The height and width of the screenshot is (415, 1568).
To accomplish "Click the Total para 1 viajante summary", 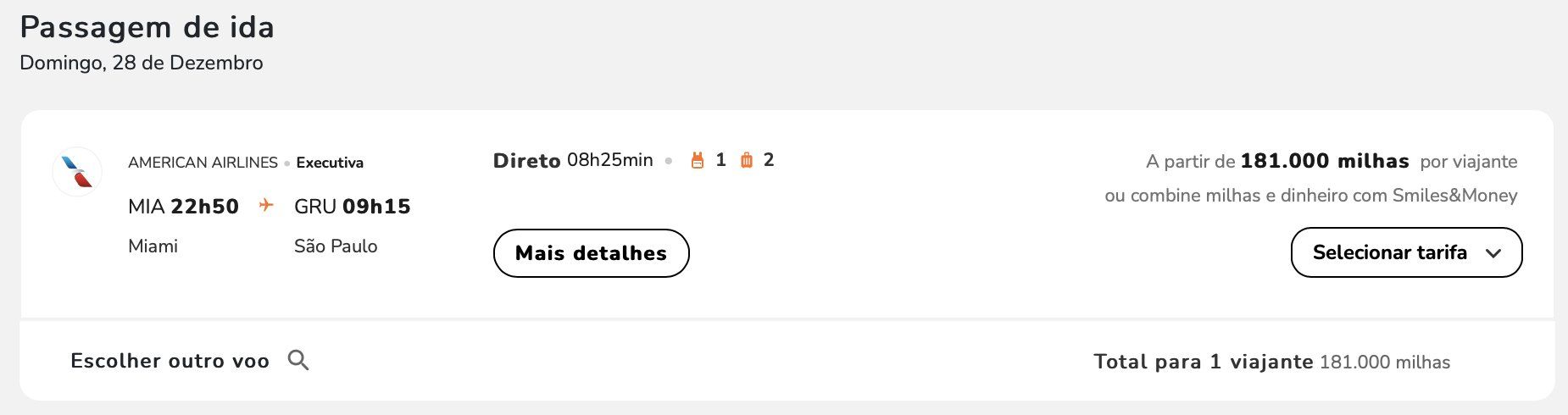I will pyautogui.click(x=1204, y=362).
